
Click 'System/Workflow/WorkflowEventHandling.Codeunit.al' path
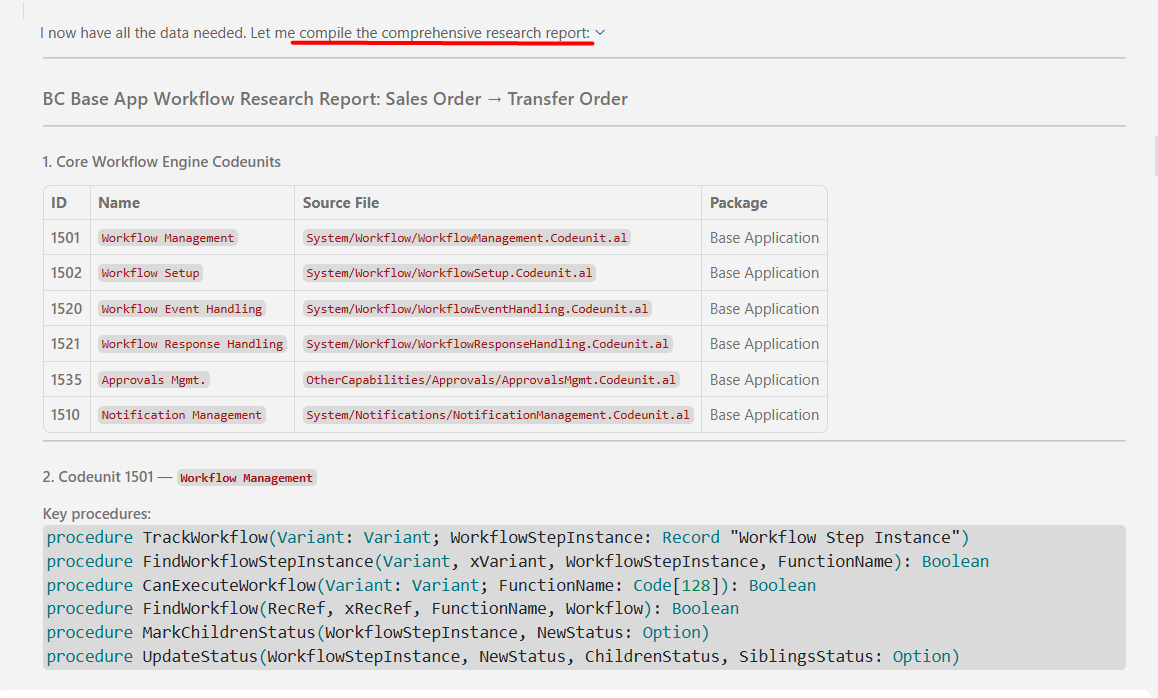[477, 309]
